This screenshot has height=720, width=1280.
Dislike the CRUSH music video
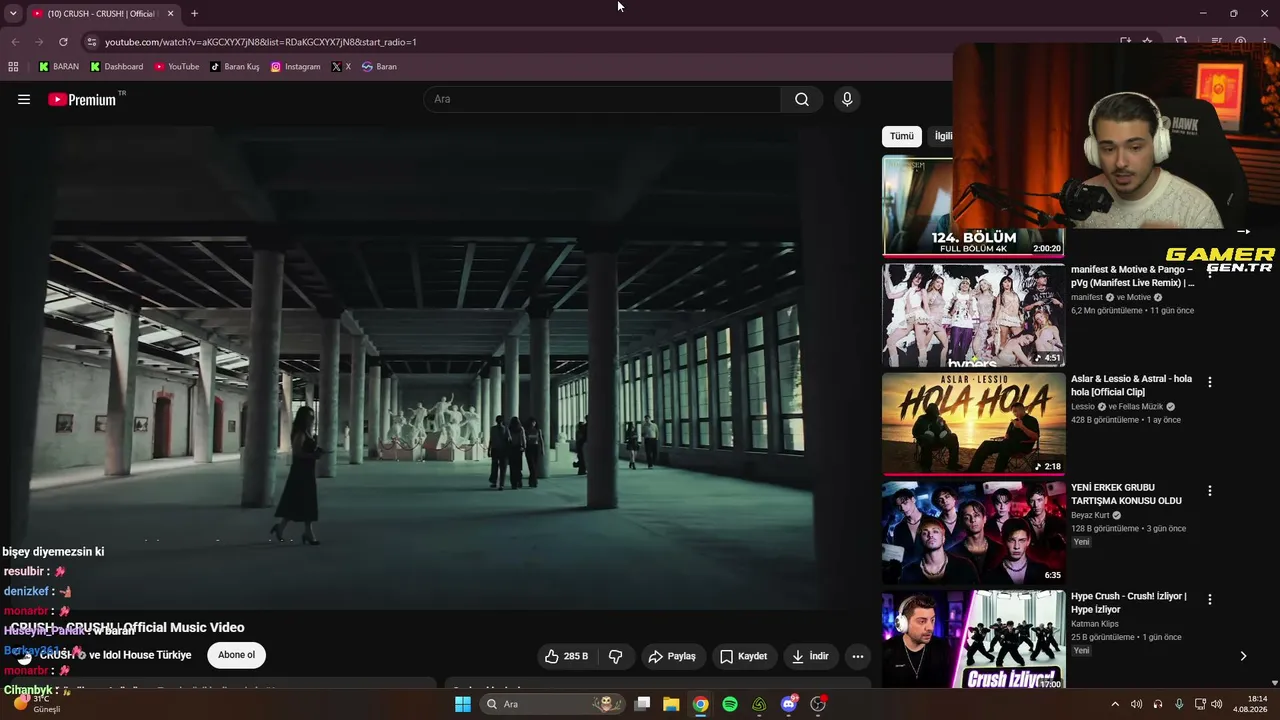tap(616, 656)
